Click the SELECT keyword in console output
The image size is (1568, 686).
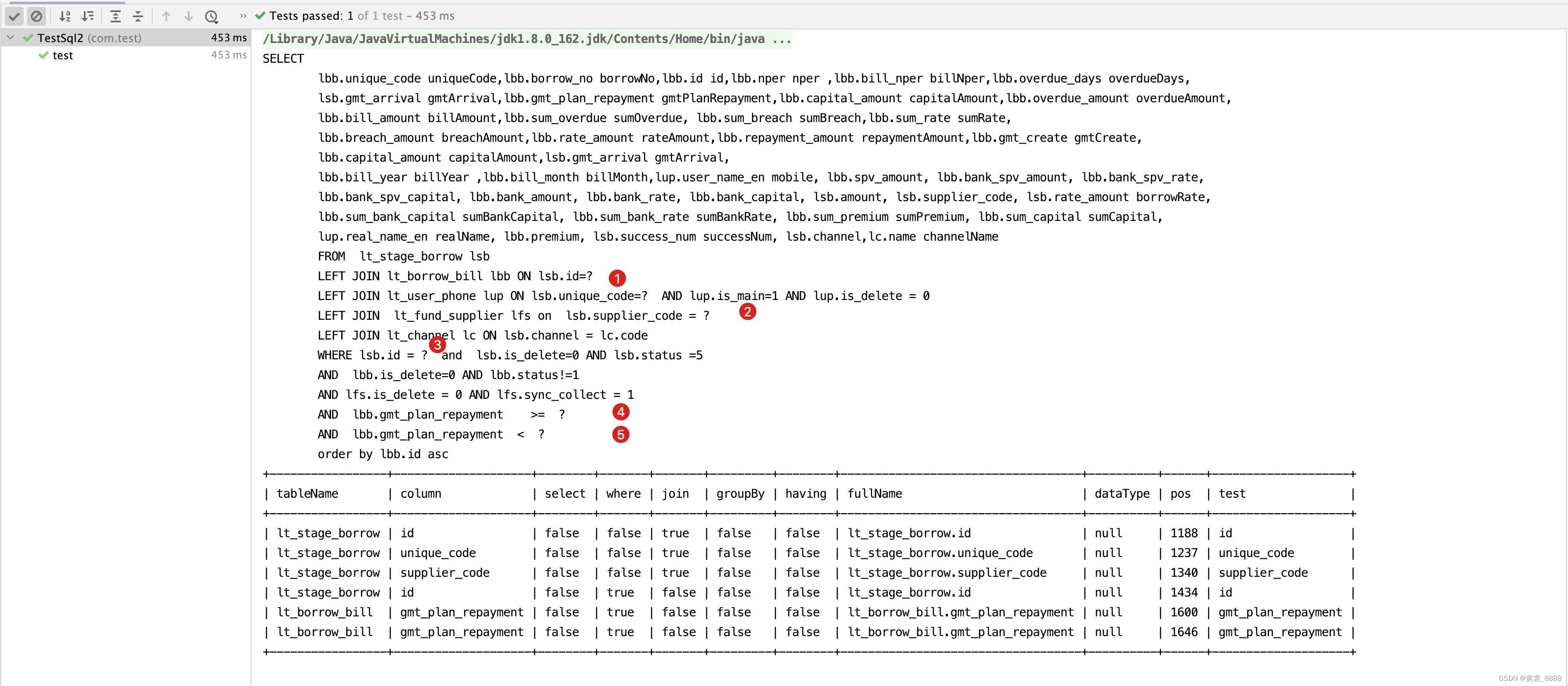pos(283,58)
